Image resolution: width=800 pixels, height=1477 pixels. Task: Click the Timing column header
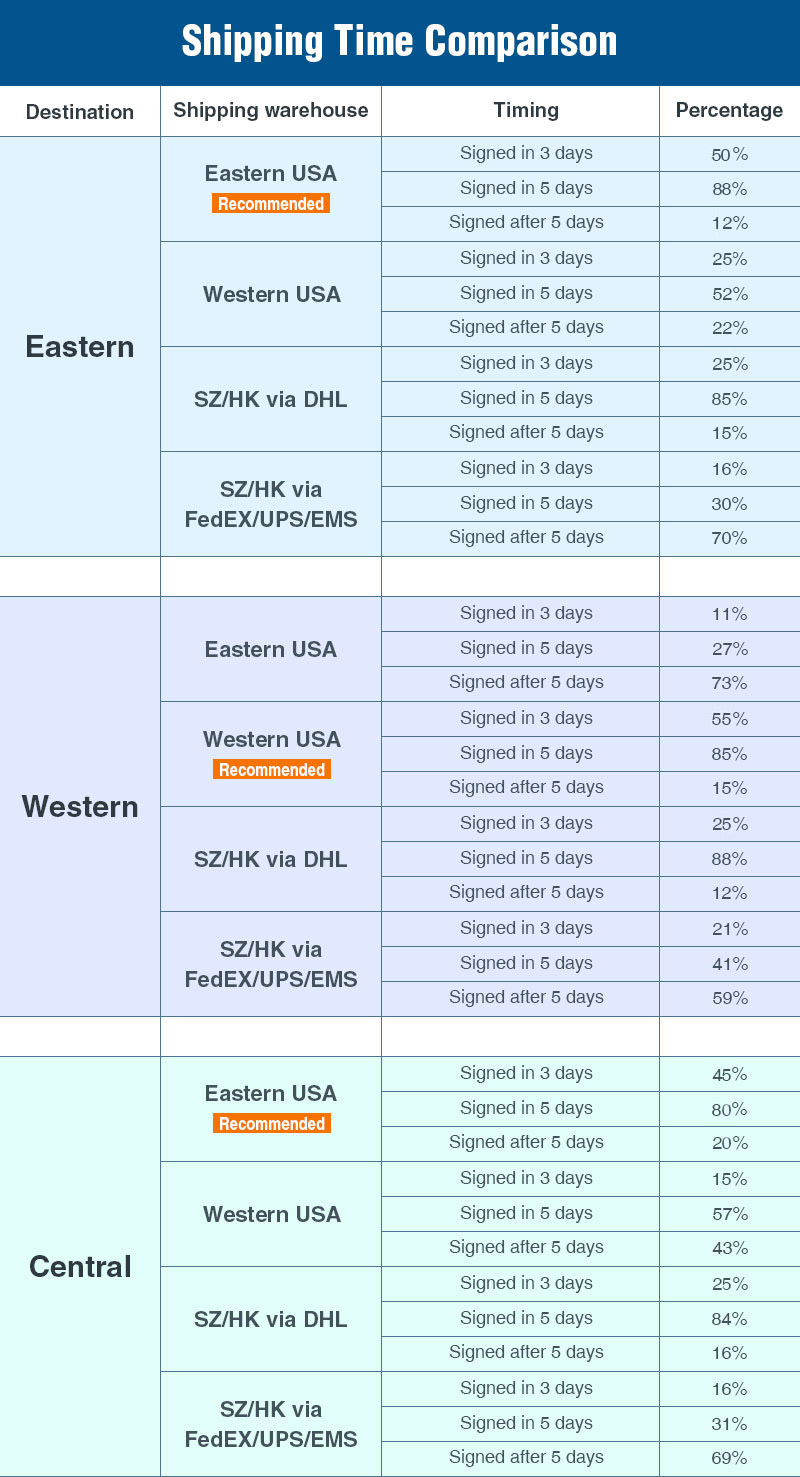526,111
